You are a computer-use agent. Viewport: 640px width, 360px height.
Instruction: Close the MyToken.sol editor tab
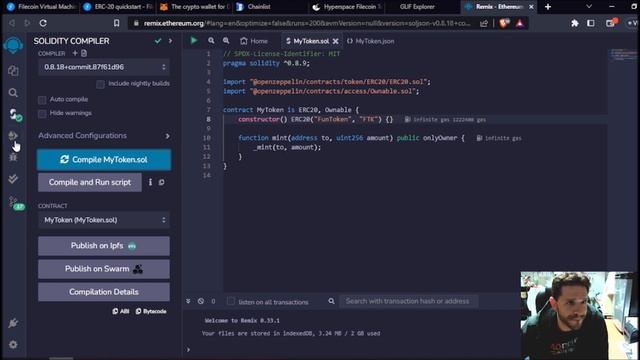(336, 41)
